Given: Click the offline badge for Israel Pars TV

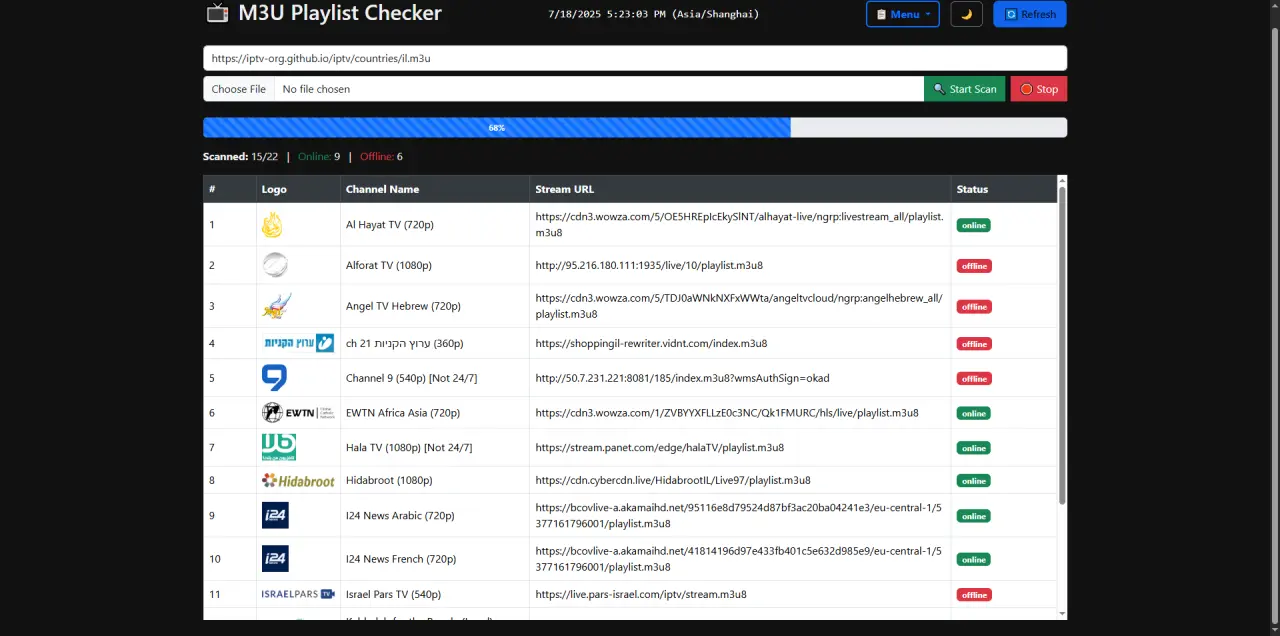Looking at the screenshot, I should click(974, 594).
